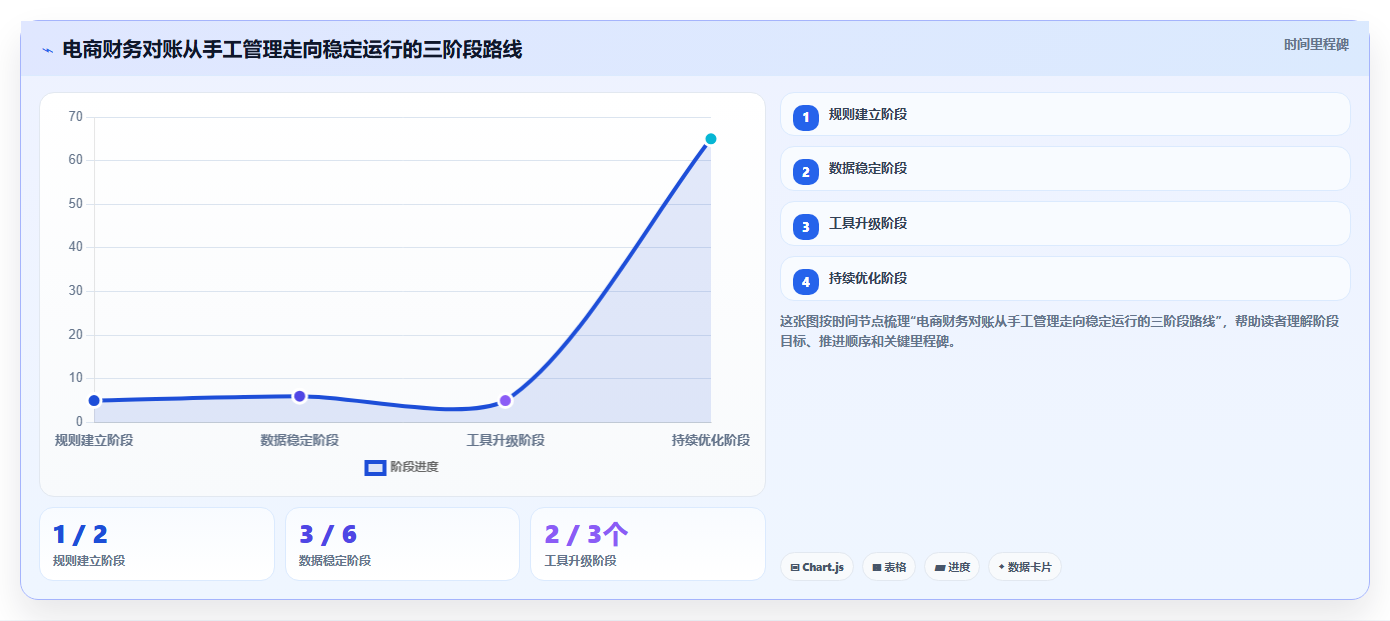The height and width of the screenshot is (621, 1390).
Task: Select the 持续优化阶段 timeline row
Action: [x=1065, y=279]
